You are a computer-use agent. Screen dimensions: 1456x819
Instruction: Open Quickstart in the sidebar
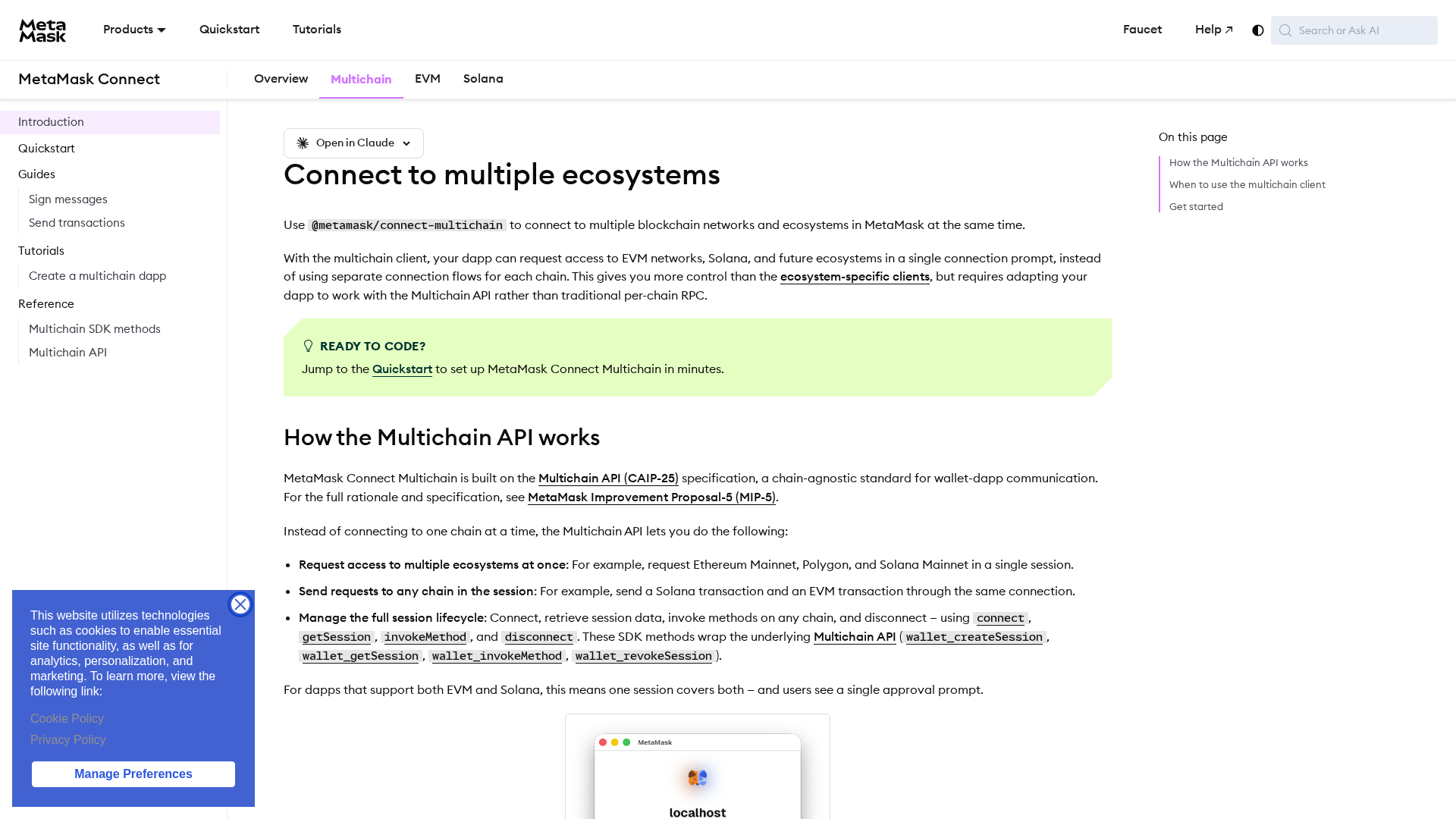(46, 149)
